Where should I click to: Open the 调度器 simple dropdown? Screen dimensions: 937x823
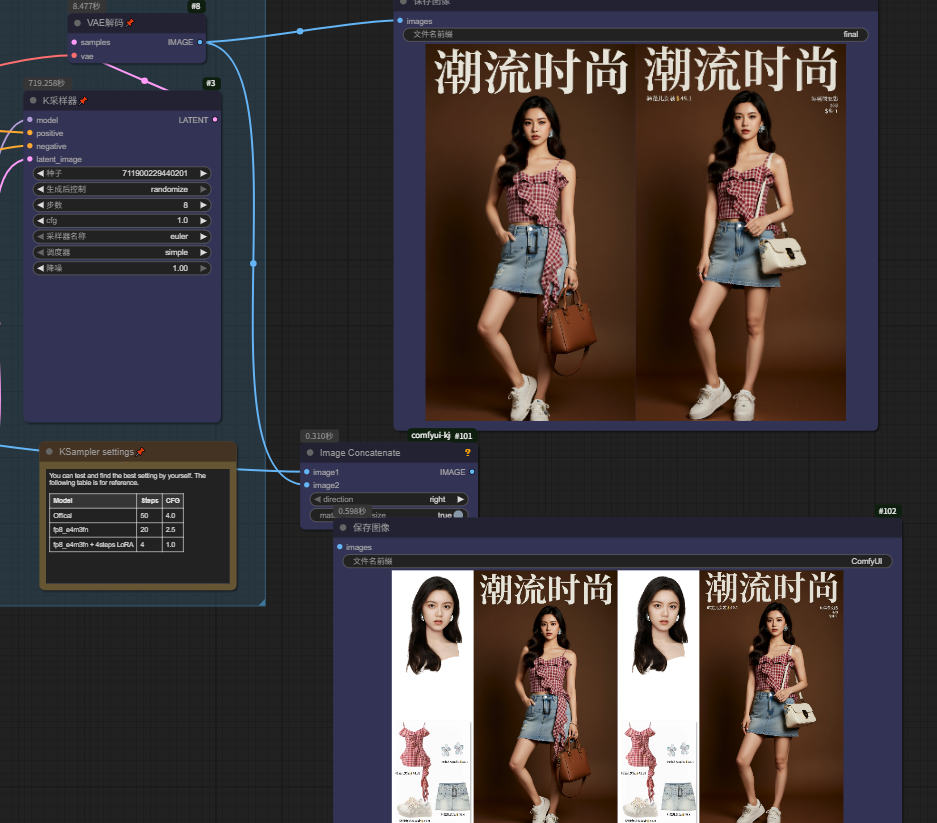pyautogui.click(x=122, y=253)
